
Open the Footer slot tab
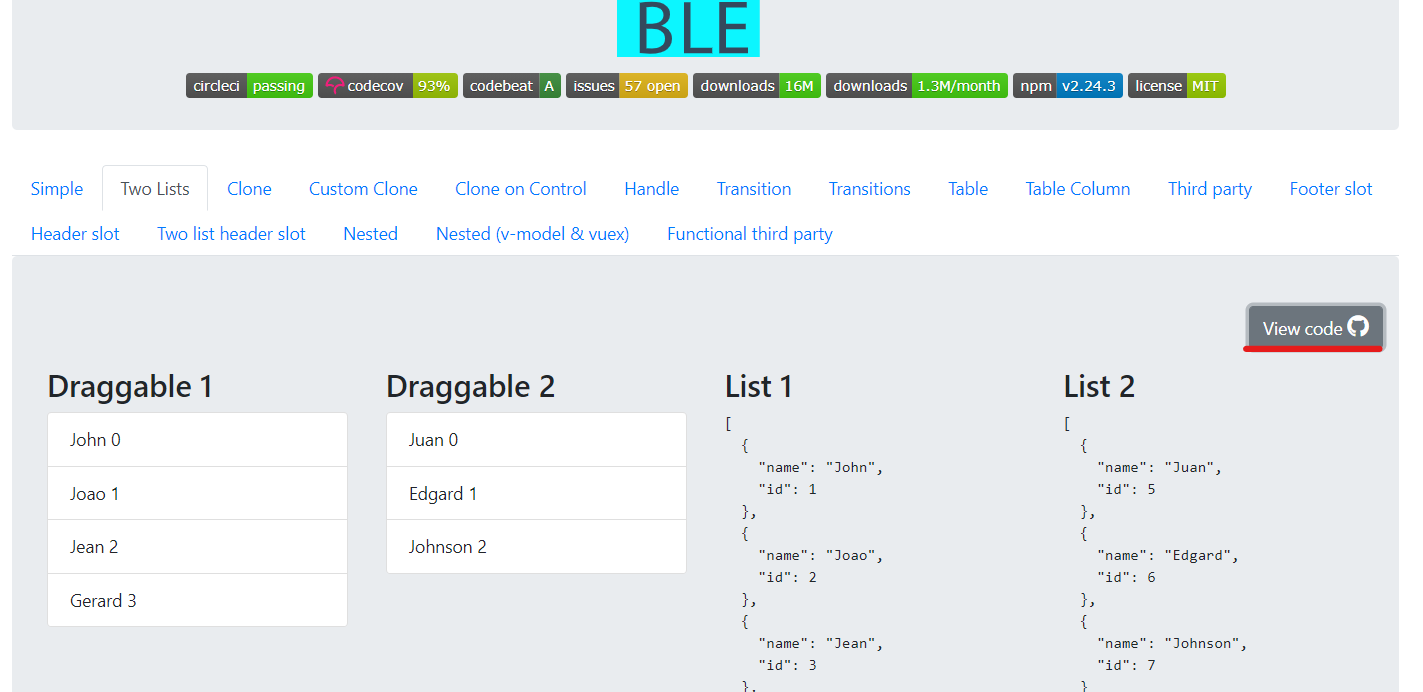point(1331,189)
